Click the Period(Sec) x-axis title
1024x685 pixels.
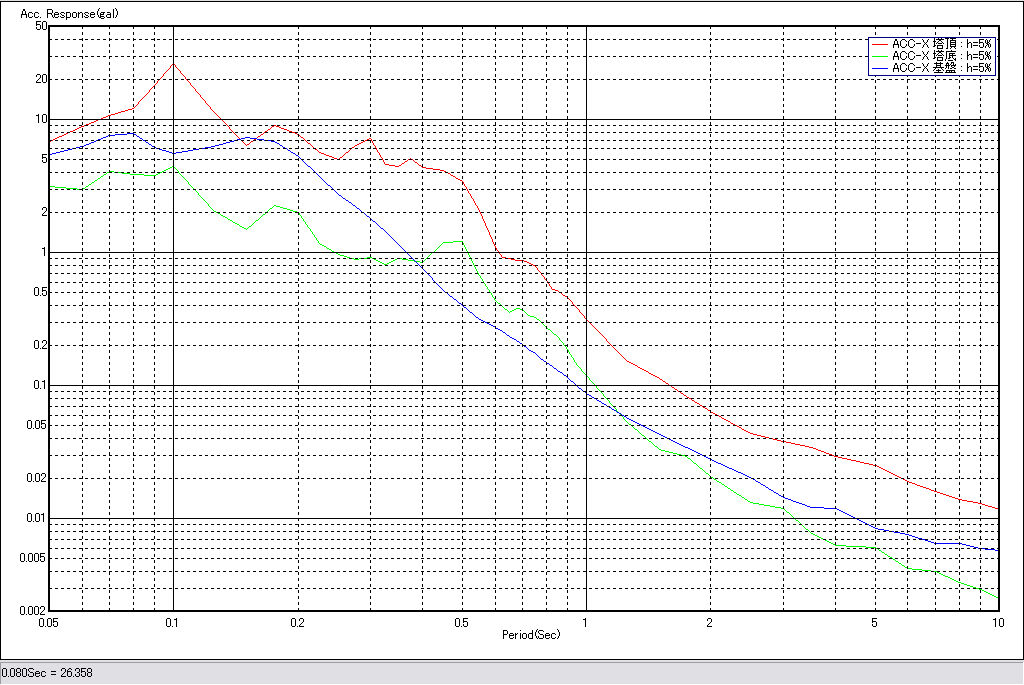click(x=529, y=635)
